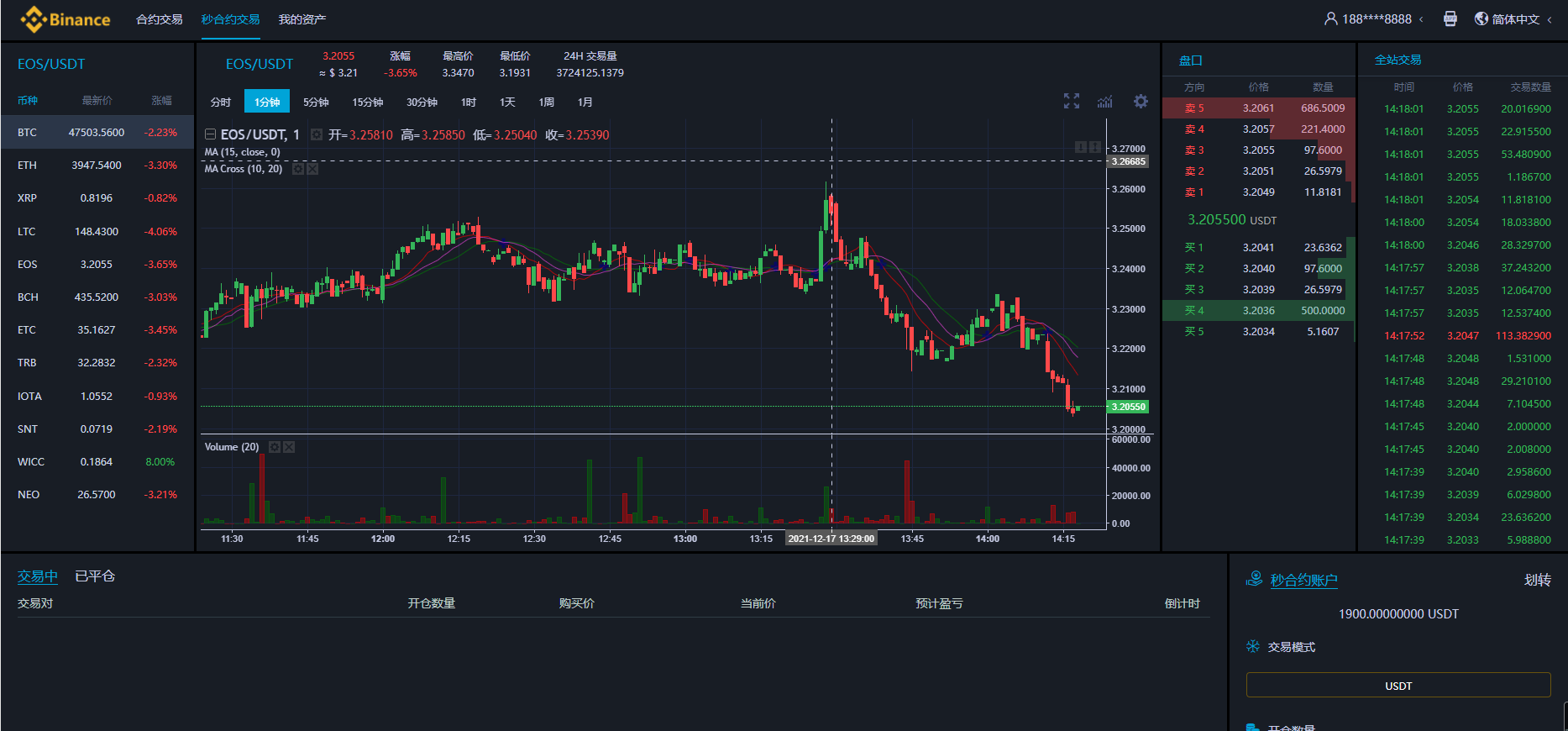Viewport: 1568px width, 731px height.
Task: Click the 卖 1 order at 3.2049
Action: [x=1258, y=192]
